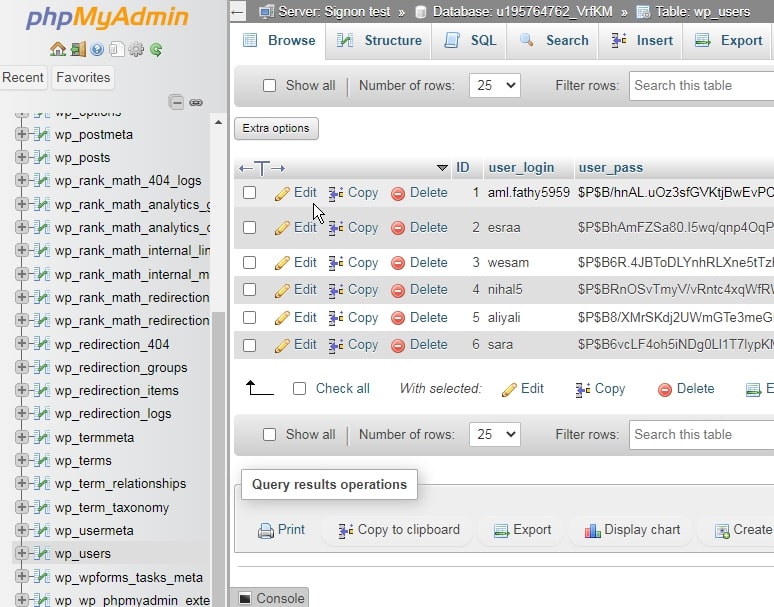Click the pencil Edit icon for aml.fathy5959

coord(282,193)
